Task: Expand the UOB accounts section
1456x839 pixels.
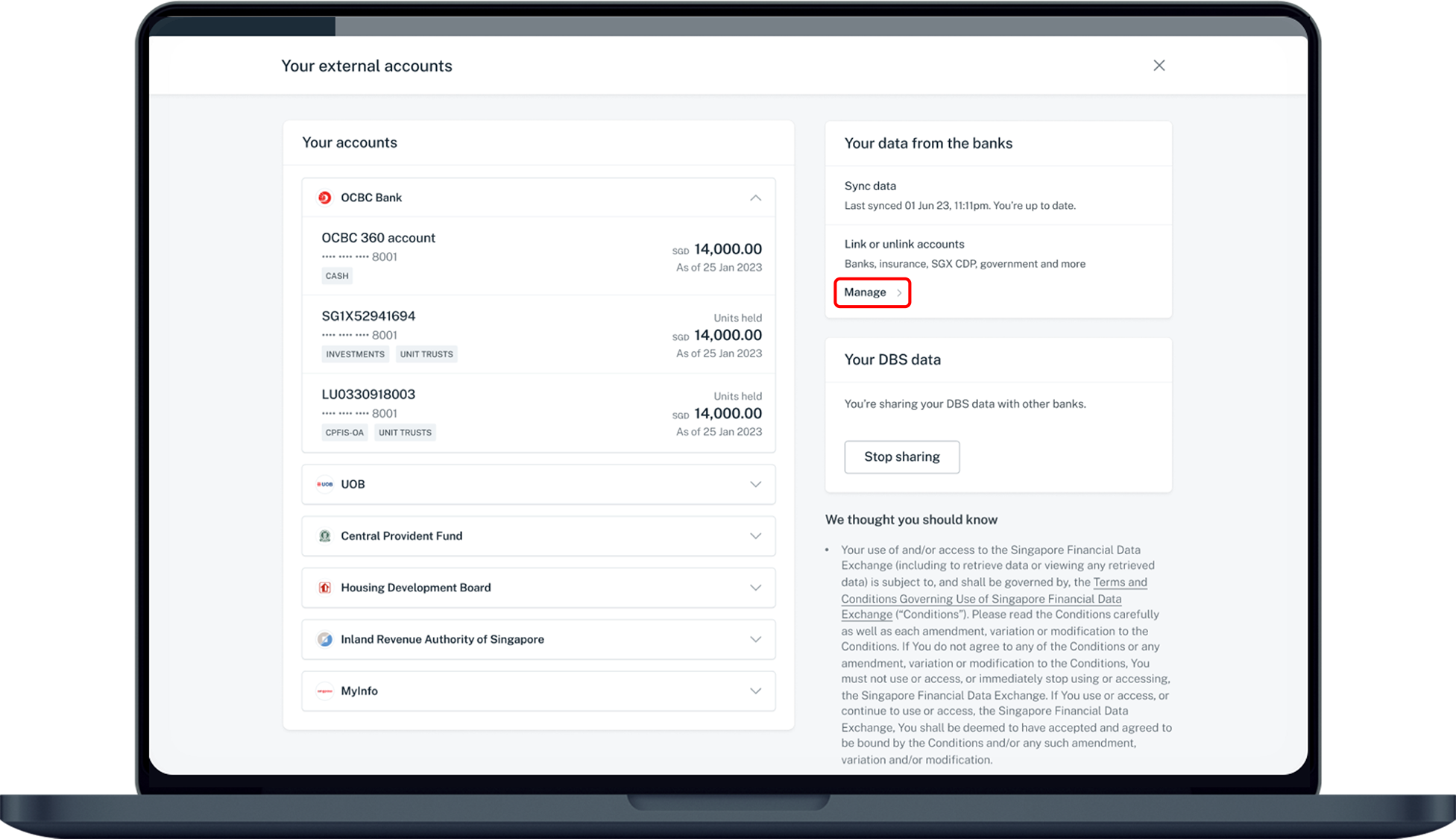Action: pos(755,484)
